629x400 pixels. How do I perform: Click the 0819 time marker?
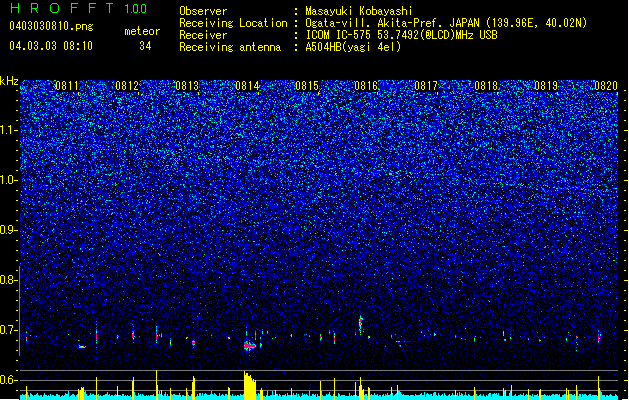coord(546,86)
